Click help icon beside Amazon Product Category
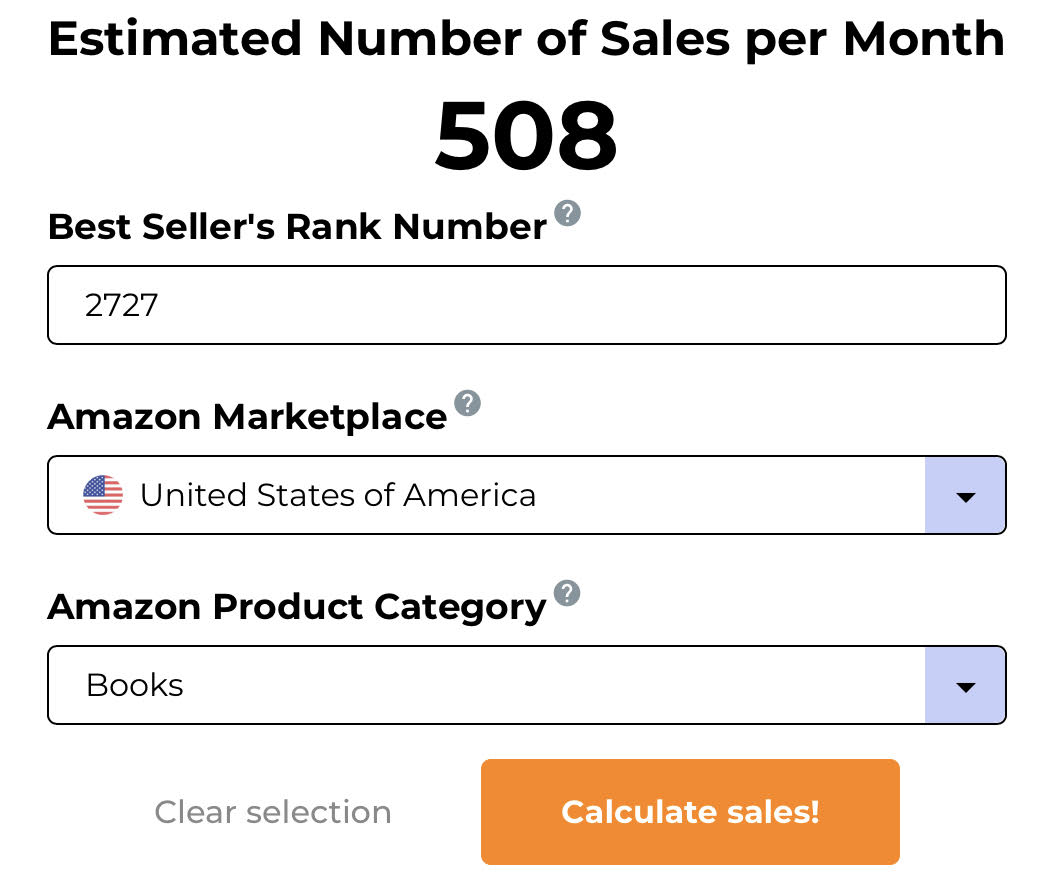The image size is (1054, 884). click(567, 593)
